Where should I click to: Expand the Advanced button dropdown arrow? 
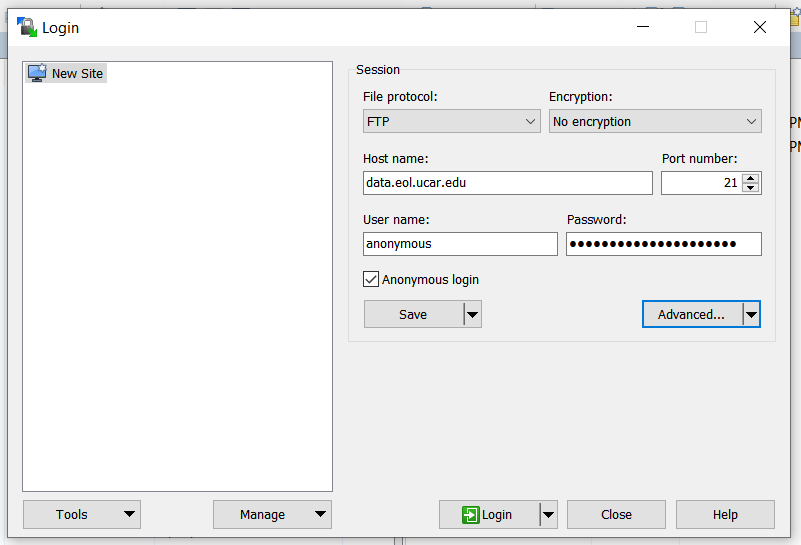click(x=751, y=314)
